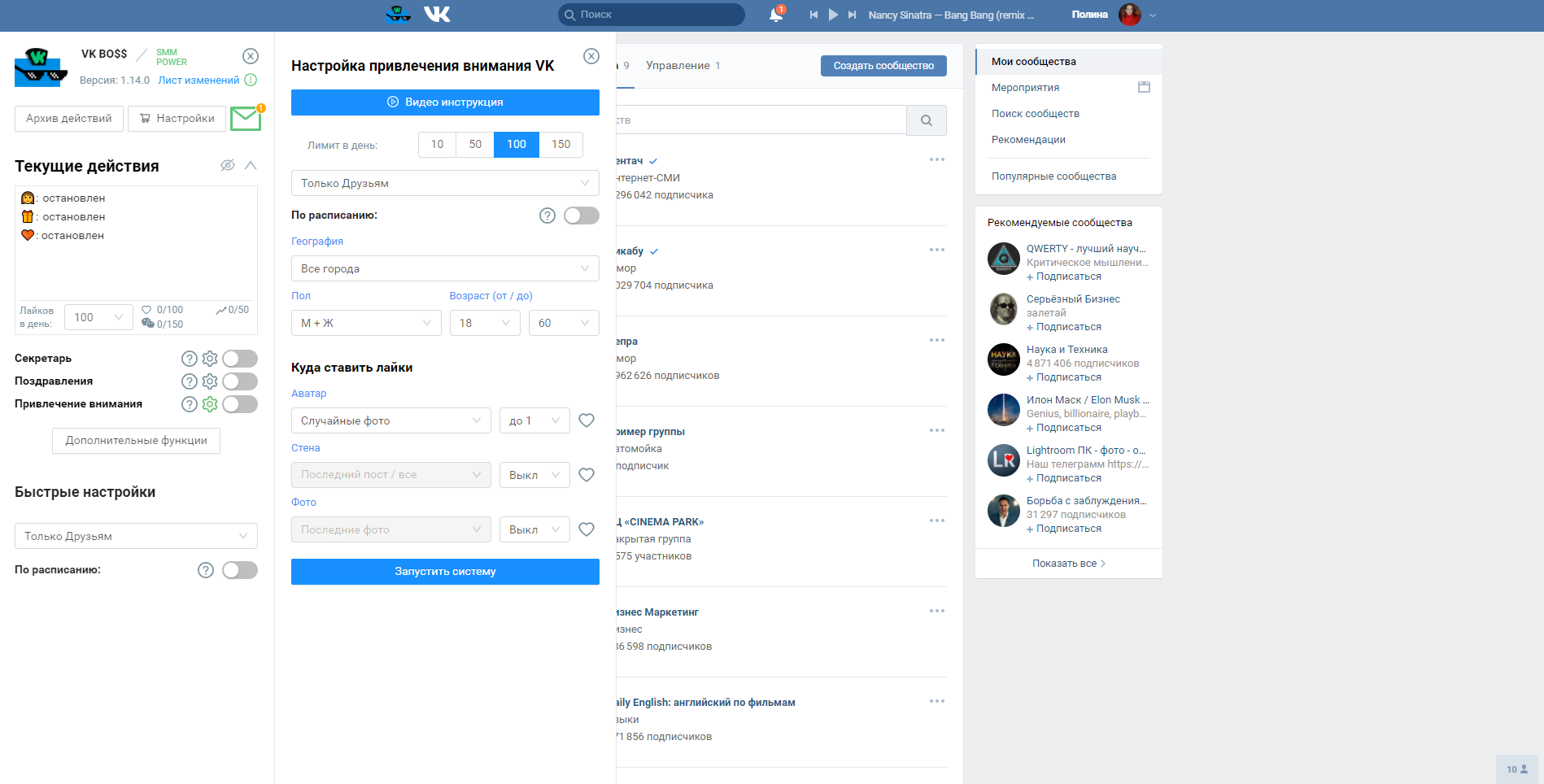1544x784 pixels.
Task: Open Только Друзьям dropdown in quick settings
Action: click(x=136, y=536)
